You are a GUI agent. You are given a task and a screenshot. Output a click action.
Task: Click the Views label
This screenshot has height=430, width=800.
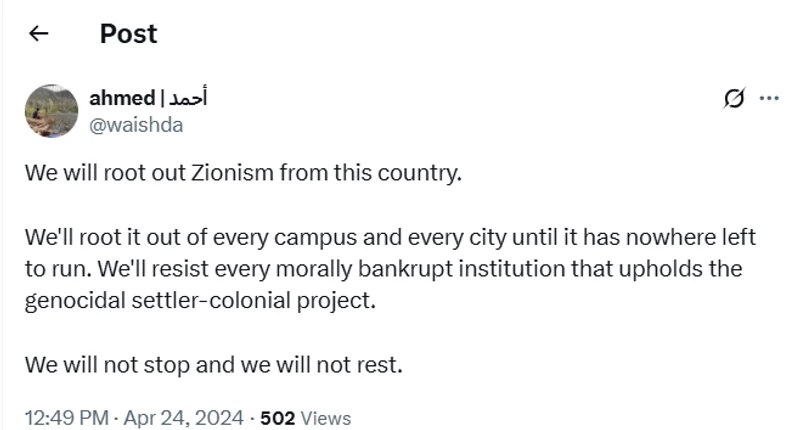(x=324, y=417)
